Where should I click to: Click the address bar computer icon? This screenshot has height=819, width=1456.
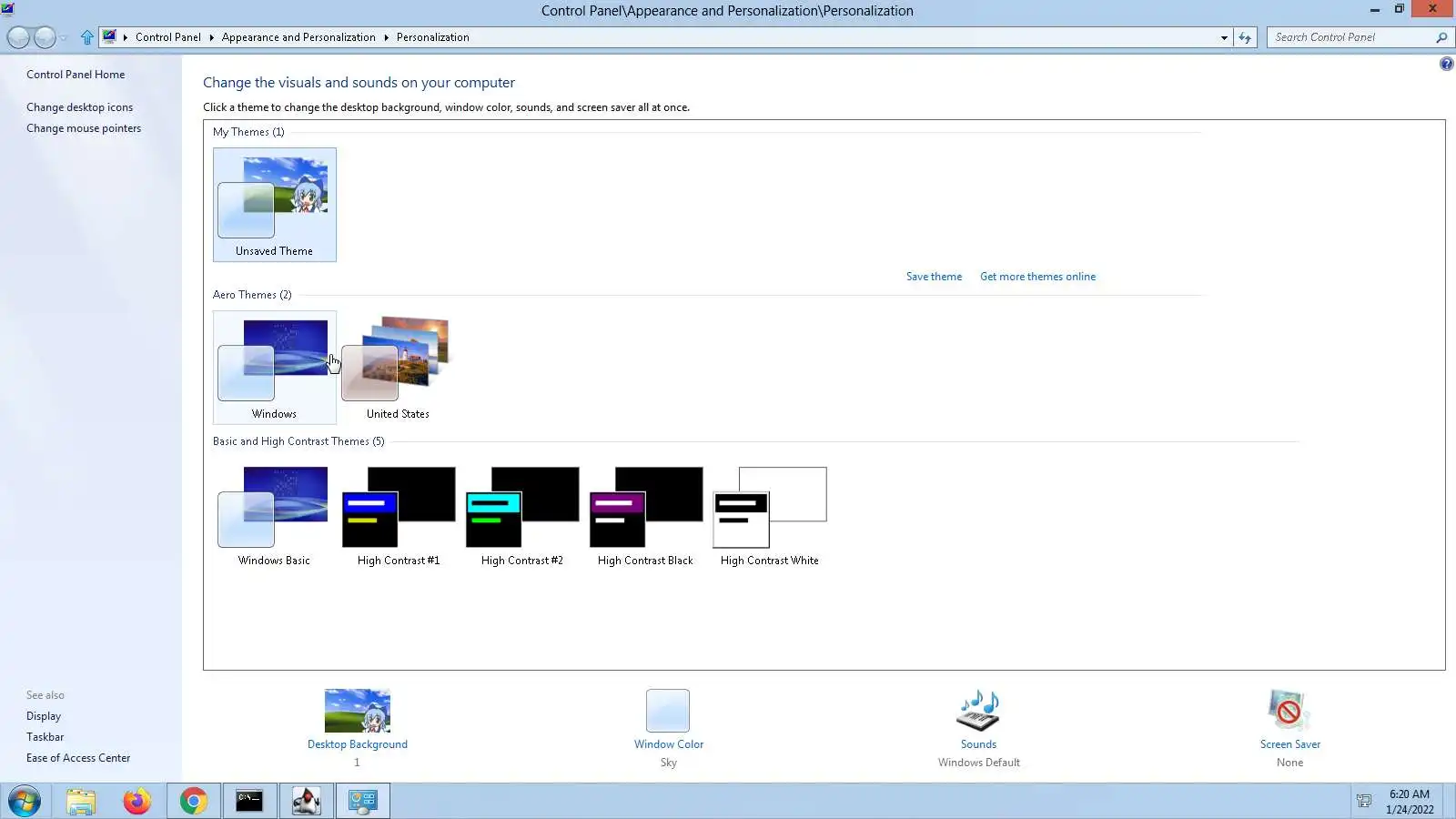click(x=109, y=36)
